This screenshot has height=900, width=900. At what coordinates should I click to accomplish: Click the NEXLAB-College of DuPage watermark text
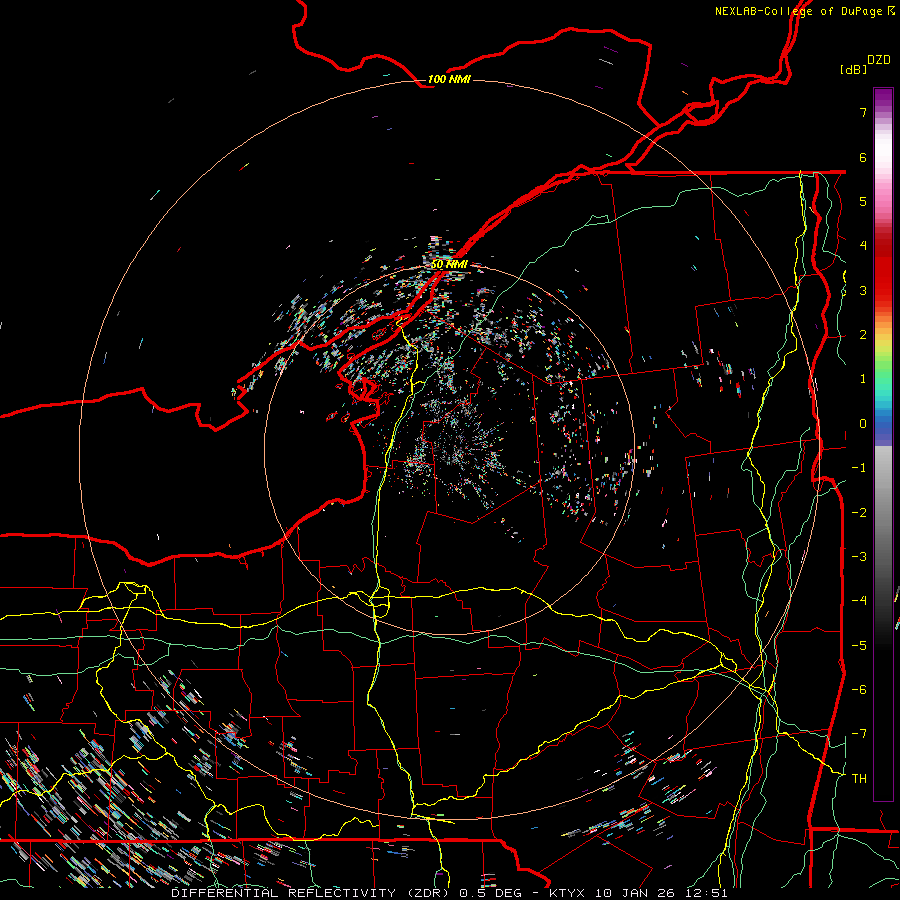click(804, 11)
